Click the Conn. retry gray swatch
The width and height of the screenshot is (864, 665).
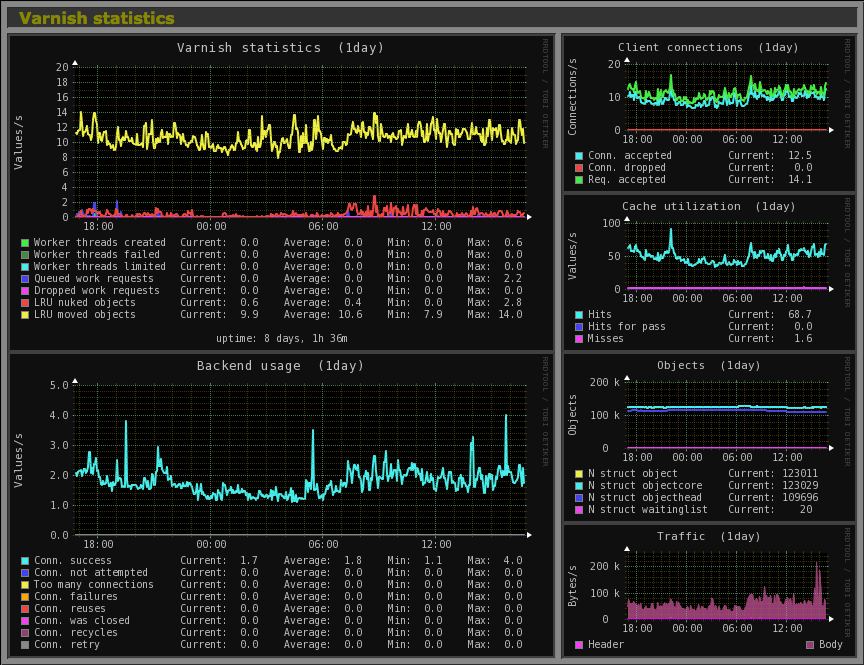tap(25, 645)
